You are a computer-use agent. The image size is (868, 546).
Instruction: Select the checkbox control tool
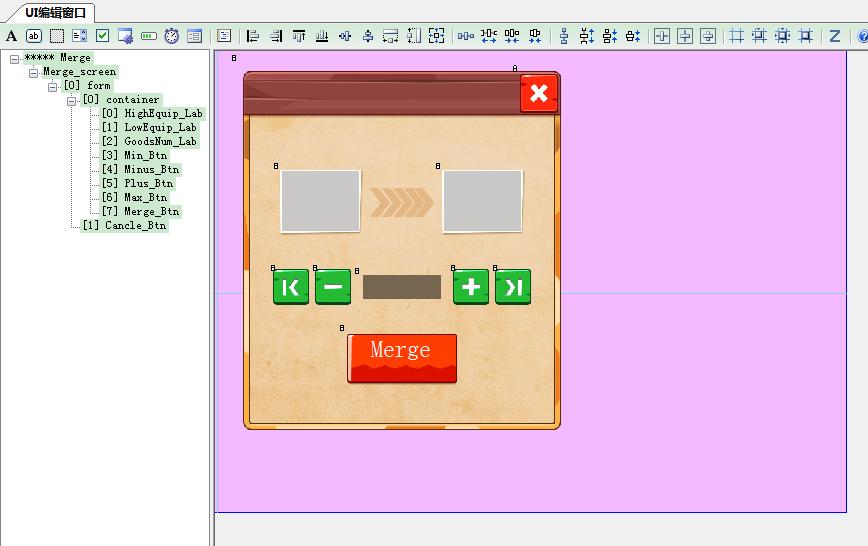(x=102, y=36)
